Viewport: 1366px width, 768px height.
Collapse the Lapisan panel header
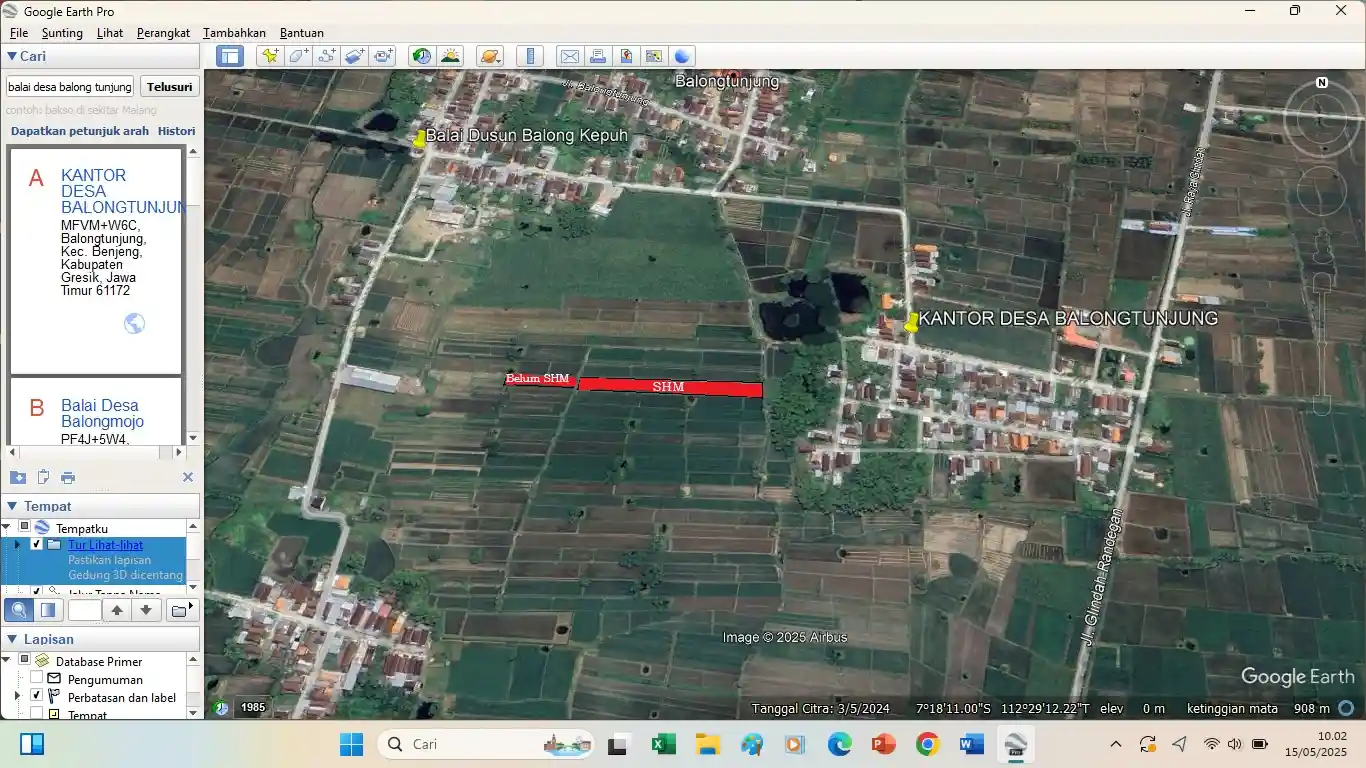pyautogui.click(x=11, y=639)
